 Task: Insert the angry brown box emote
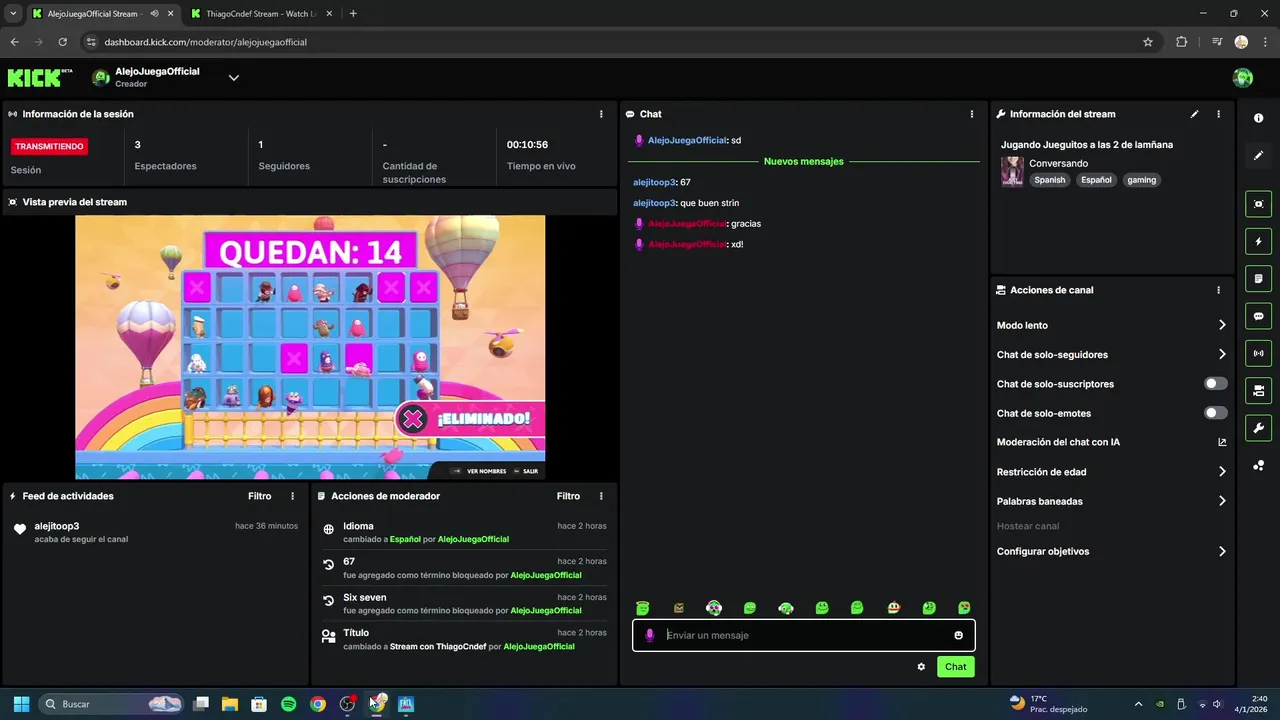(679, 607)
